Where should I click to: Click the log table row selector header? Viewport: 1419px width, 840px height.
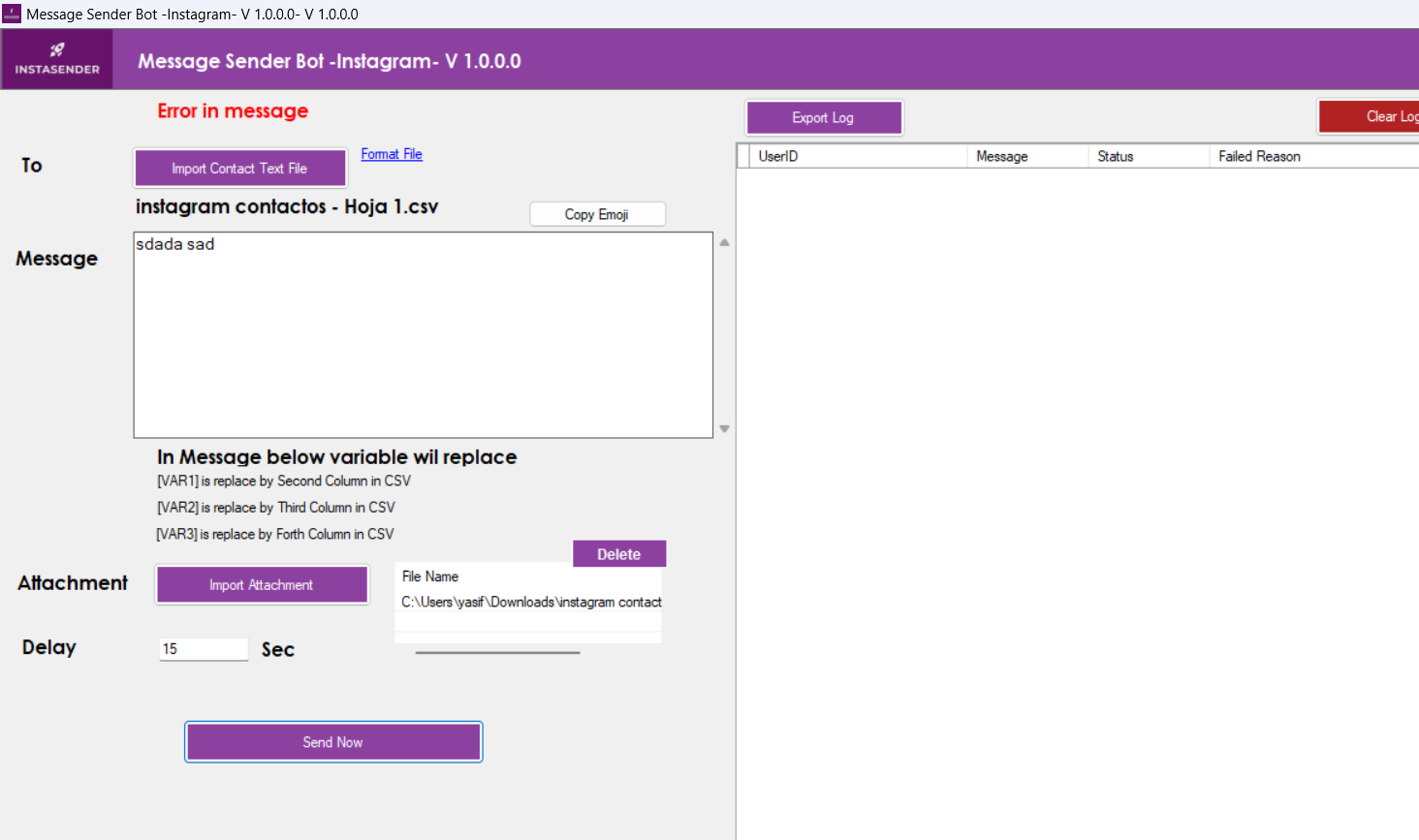coord(743,156)
